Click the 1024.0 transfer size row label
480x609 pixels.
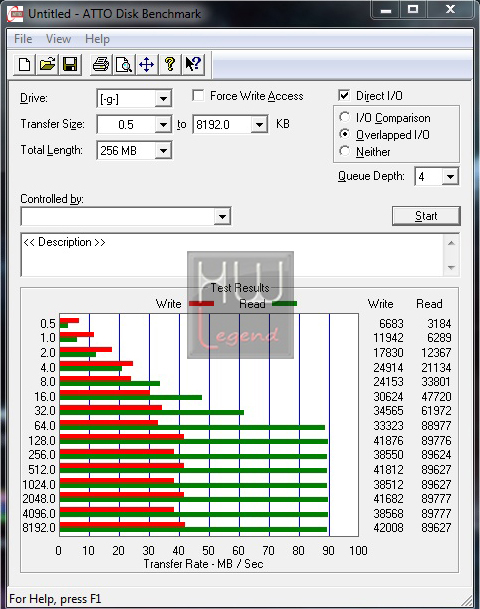39,485
